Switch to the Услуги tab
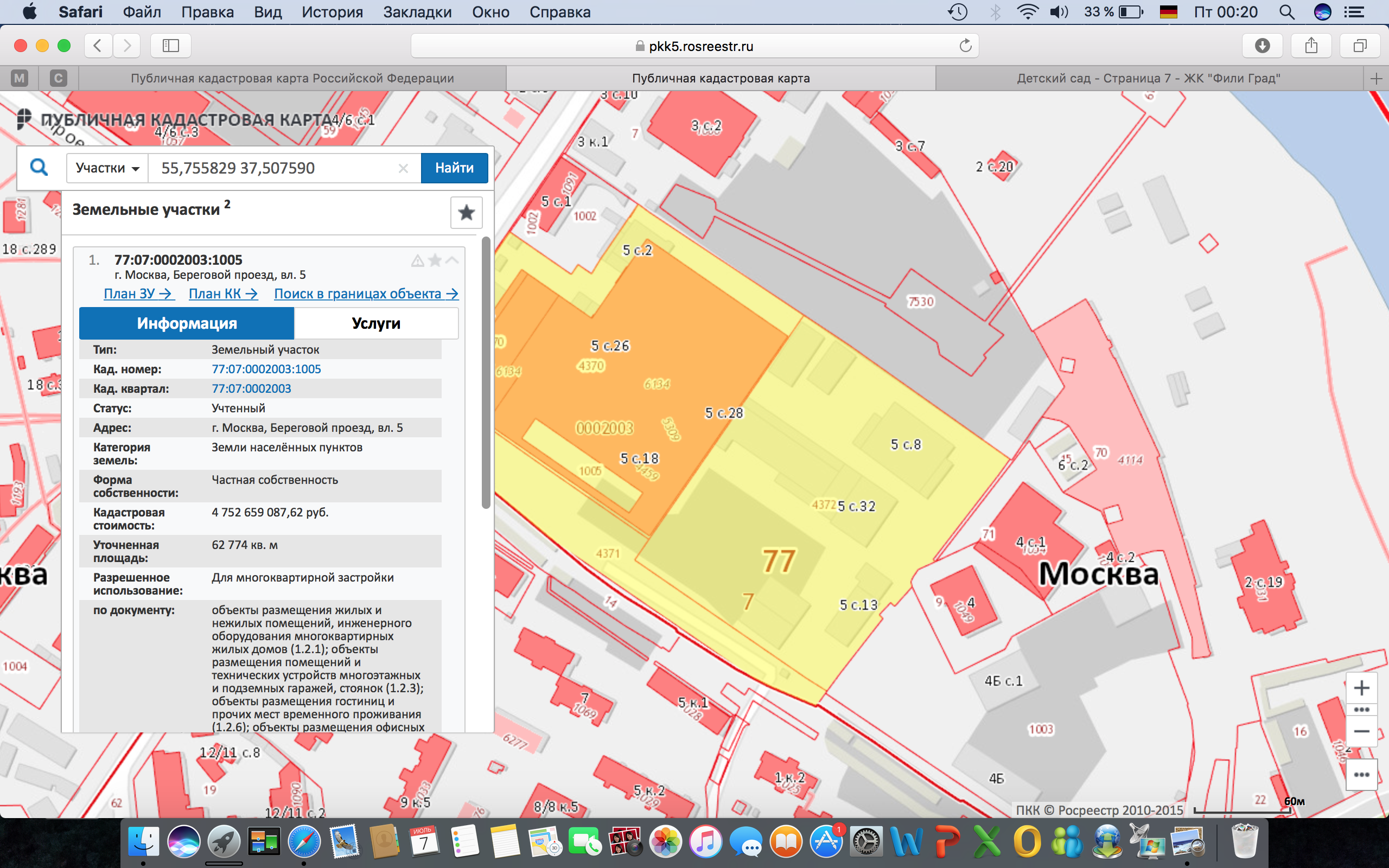The width and height of the screenshot is (1389, 868). (x=376, y=323)
